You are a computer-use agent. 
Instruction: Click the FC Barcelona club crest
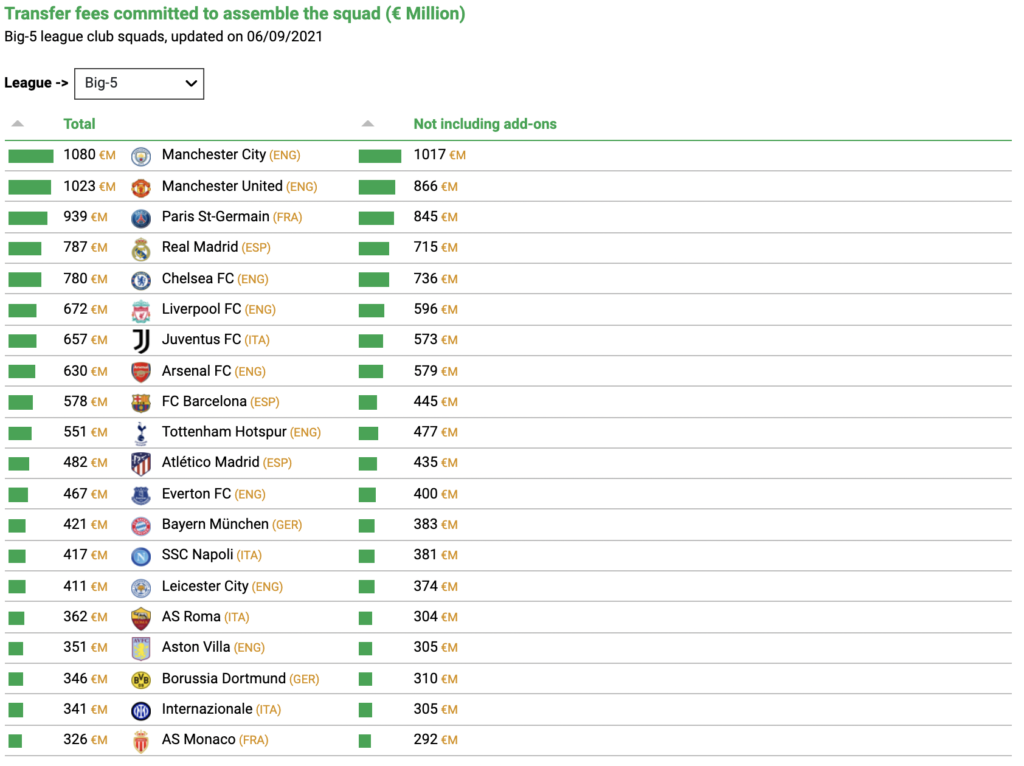tap(141, 402)
